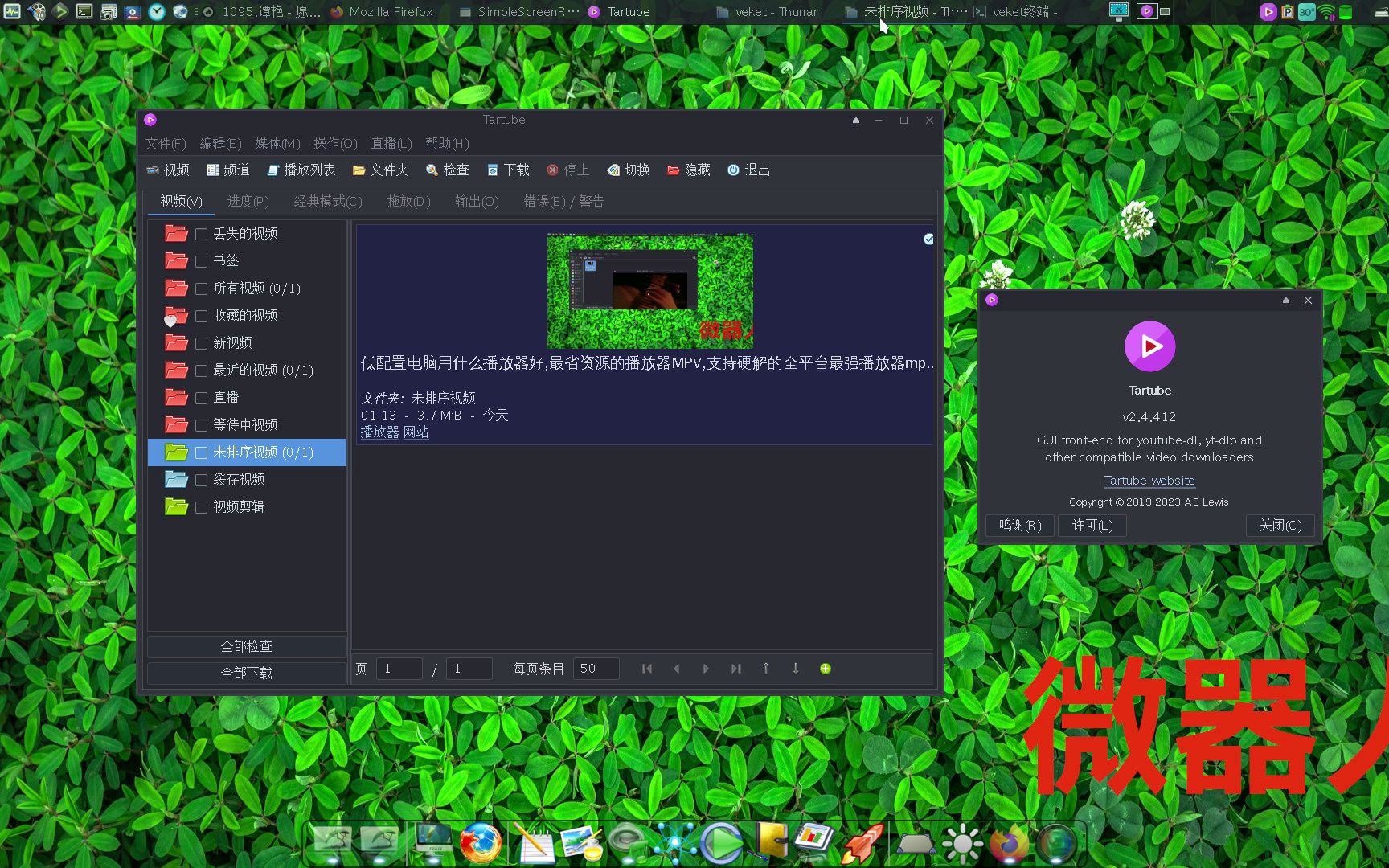Open the 文件(F) menu
The width and height of the screenshot is (1389, 868).
(x=166, y=143)
